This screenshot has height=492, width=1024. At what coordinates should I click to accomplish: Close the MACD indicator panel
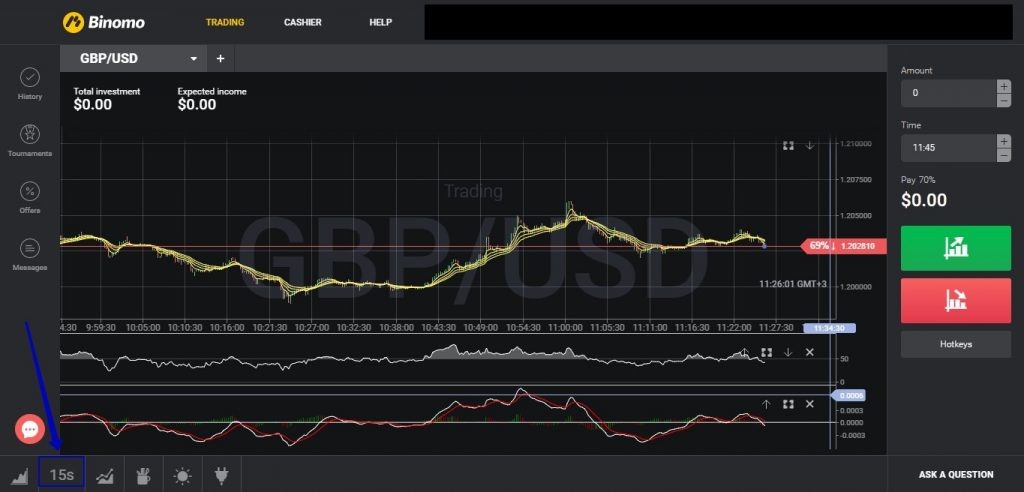point(810,404)
